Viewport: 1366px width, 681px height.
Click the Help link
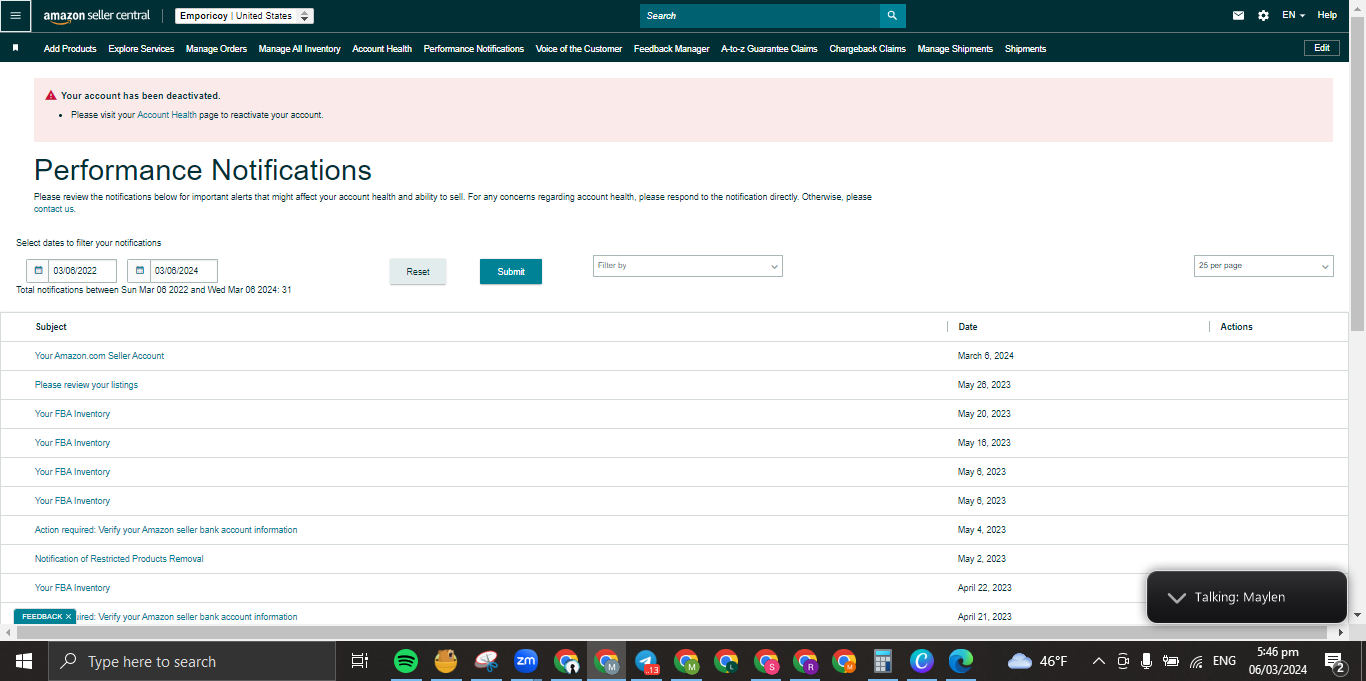point(1327,16)
